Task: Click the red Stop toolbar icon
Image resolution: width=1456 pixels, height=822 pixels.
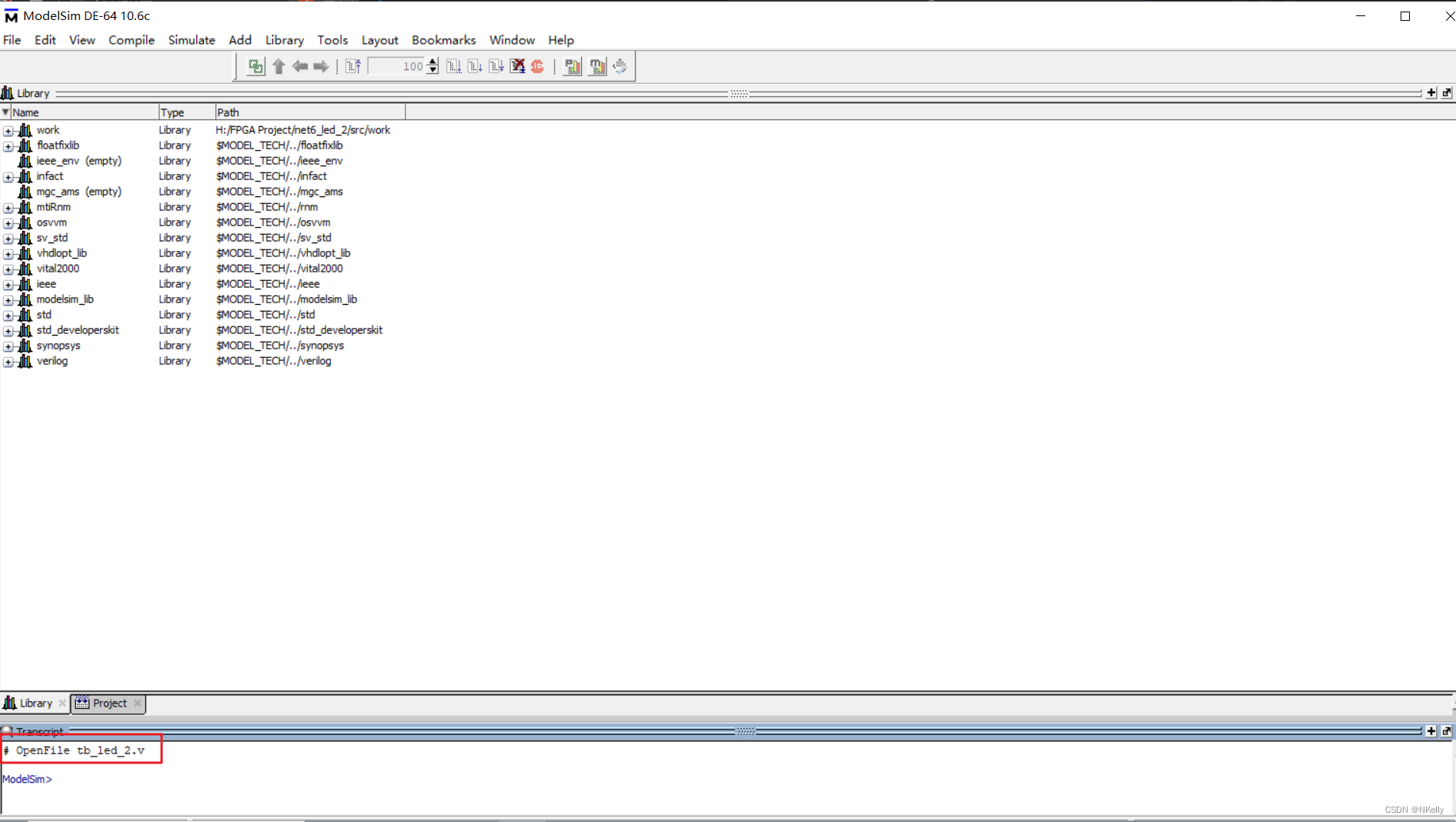Action: coord(538,67)
